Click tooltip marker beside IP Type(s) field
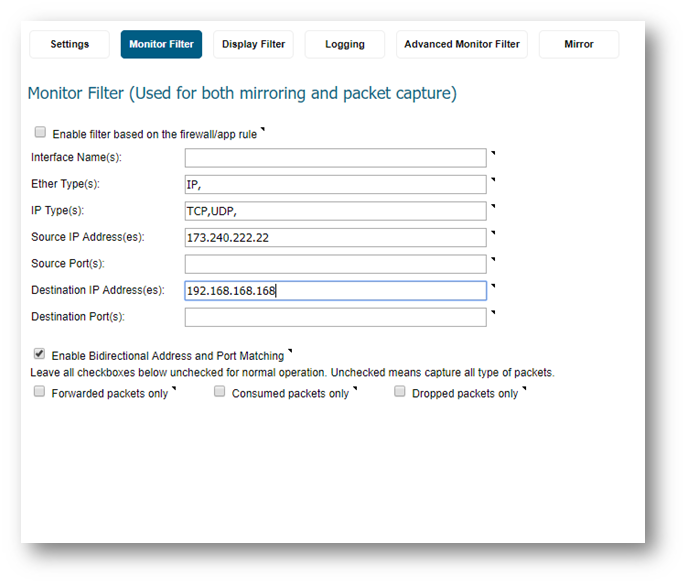The width and height of the screenshot is (687, 585). click(x=493, y=206)
